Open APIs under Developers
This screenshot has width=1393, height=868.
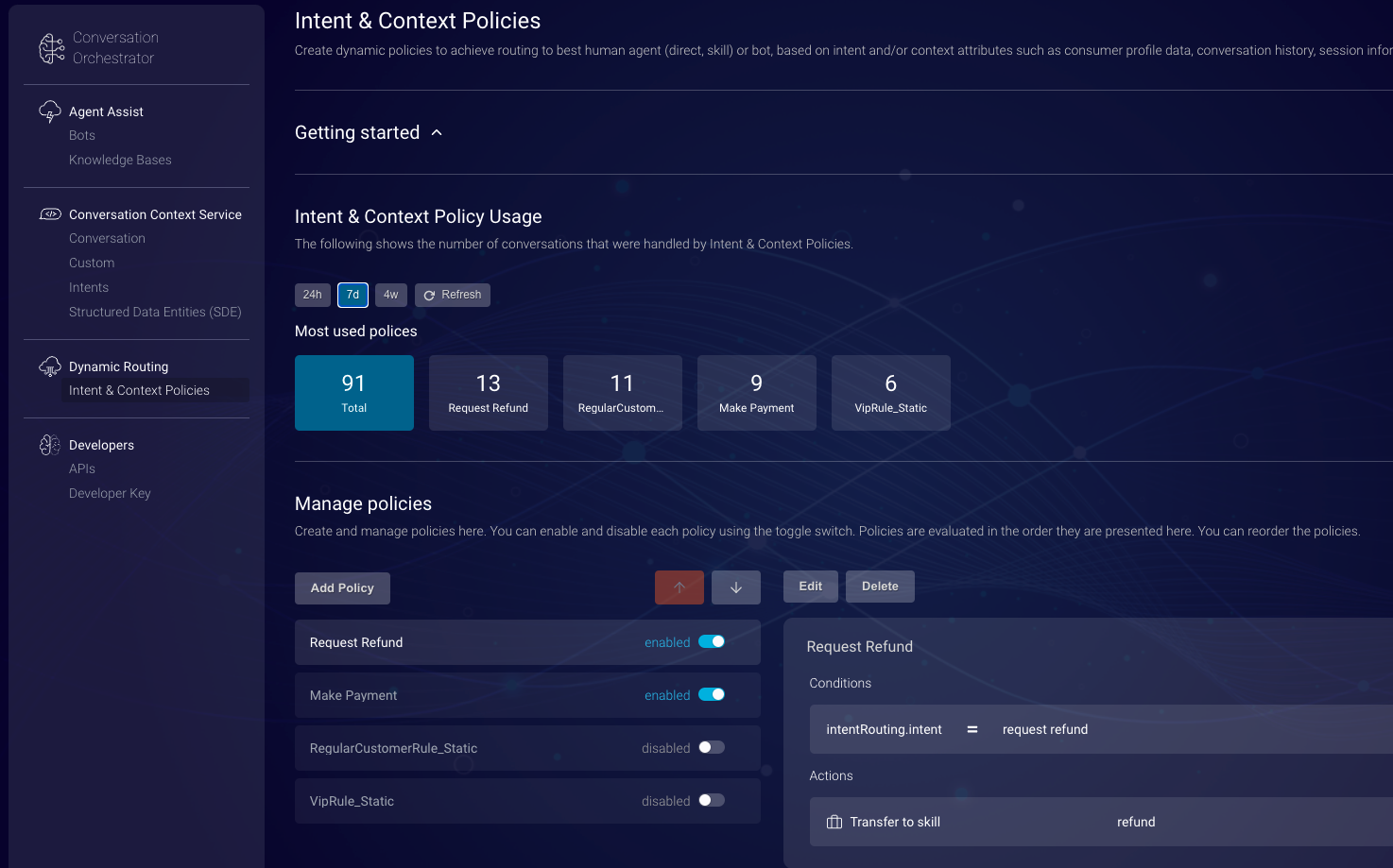(82, 469)
